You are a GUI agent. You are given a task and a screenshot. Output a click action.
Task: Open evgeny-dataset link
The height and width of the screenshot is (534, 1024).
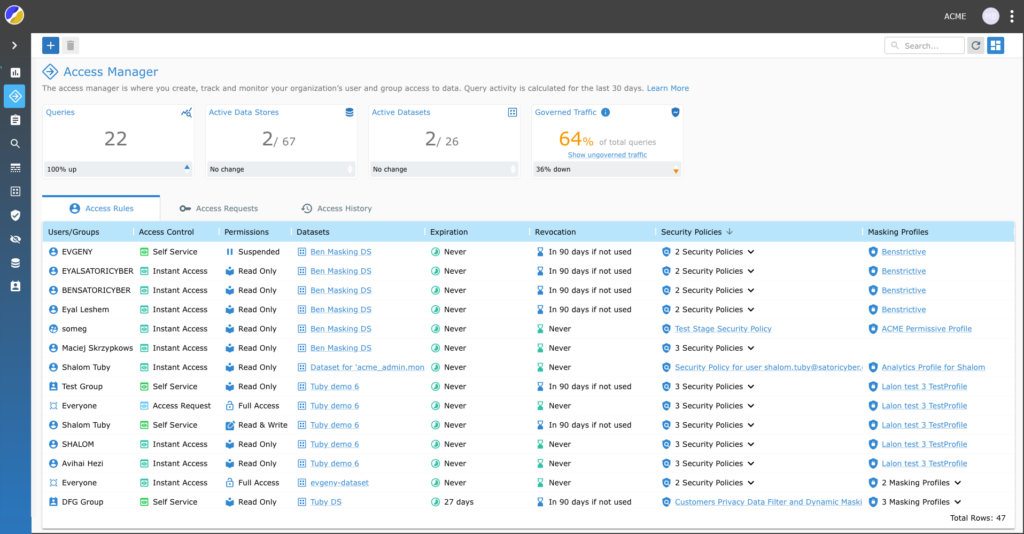pos(340,483)
